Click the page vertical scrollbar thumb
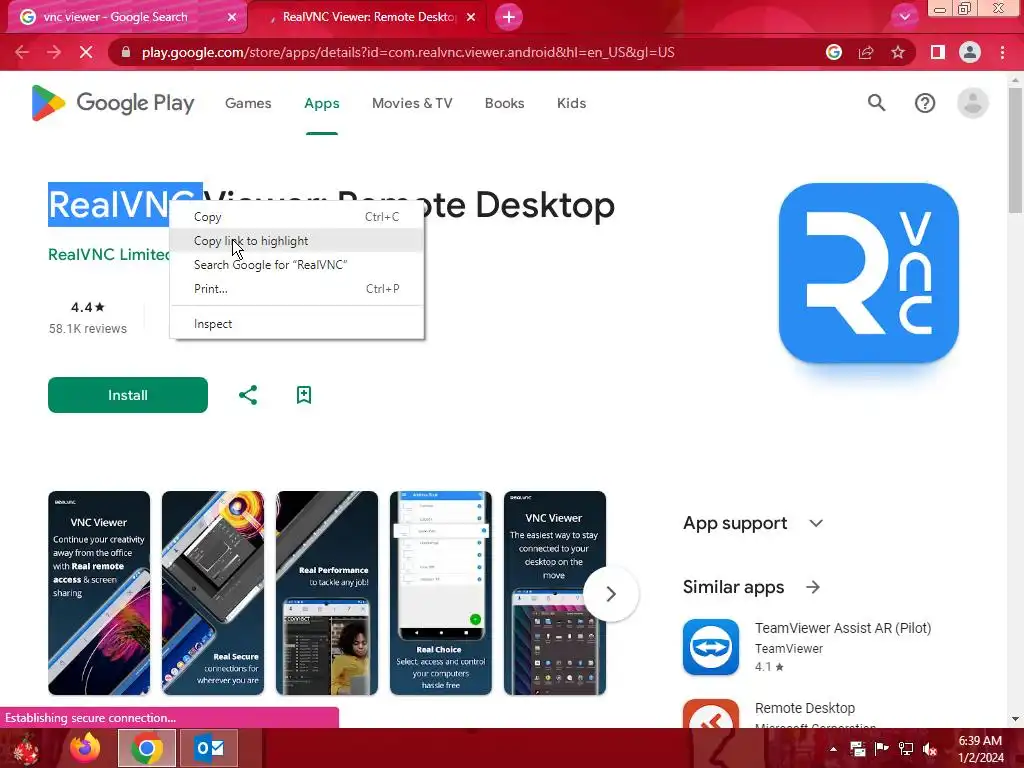This screenshot has width=1024, height=768. [x=1015, y=150]
